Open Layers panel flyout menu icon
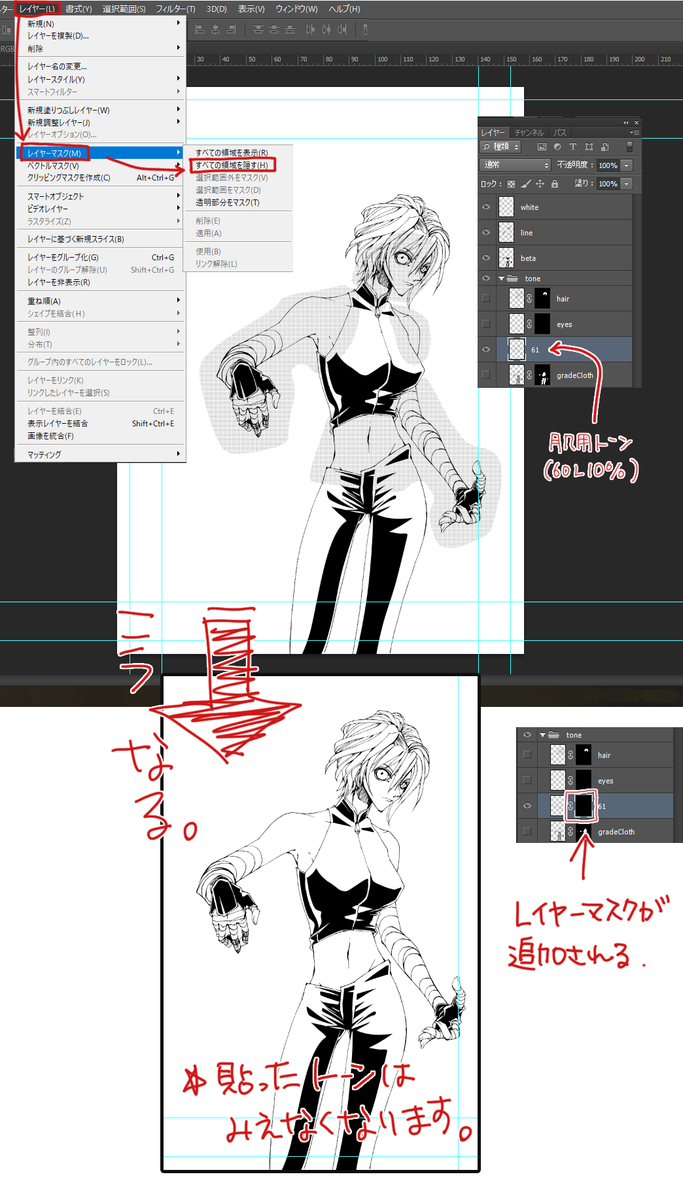Screen dimensions: 683x1200 point(634,132)
